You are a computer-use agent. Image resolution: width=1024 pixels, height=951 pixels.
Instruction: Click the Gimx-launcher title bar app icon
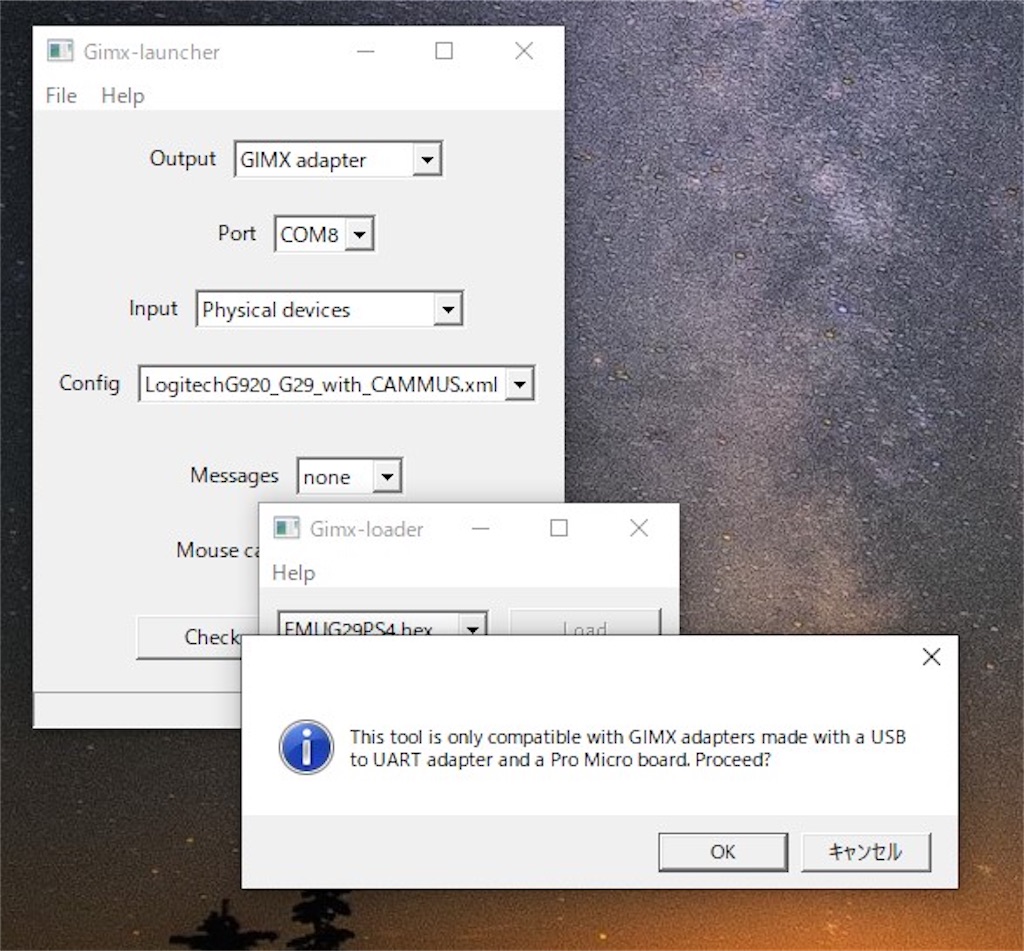(x=60, y=51)
